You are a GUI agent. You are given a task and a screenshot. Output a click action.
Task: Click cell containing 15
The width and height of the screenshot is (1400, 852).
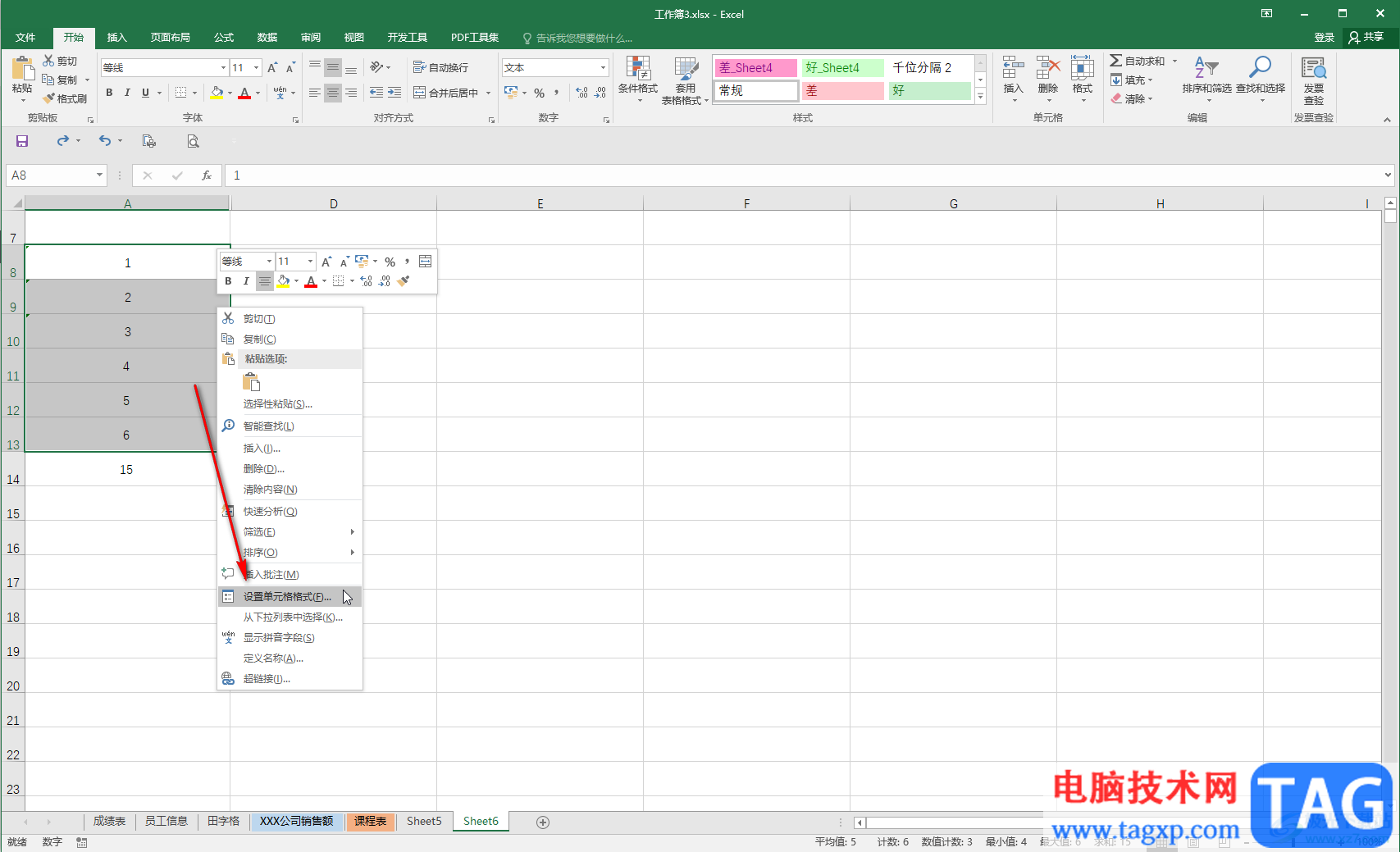[127, 470]
